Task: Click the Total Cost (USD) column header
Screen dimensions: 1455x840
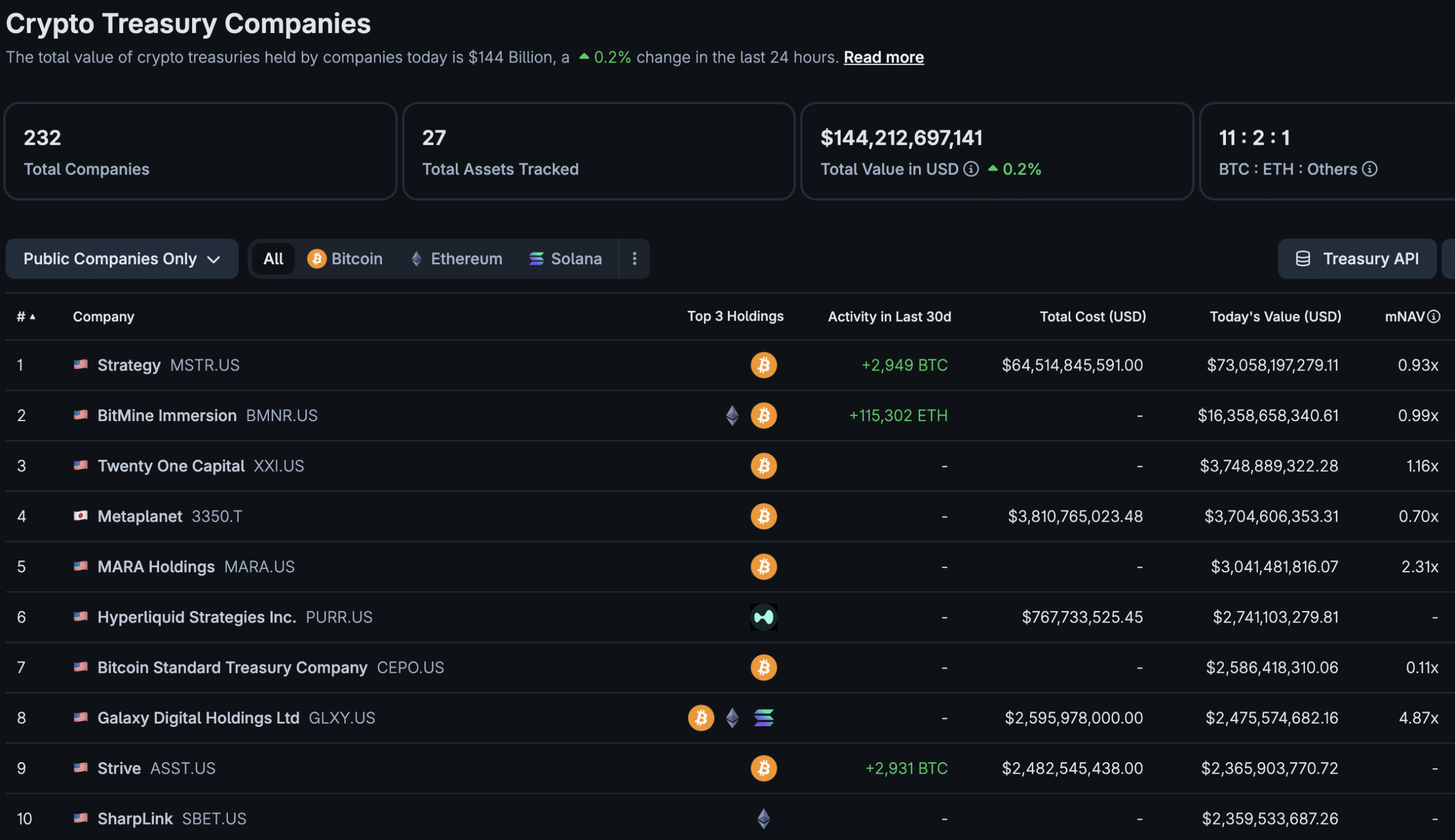Action: 1093,316
